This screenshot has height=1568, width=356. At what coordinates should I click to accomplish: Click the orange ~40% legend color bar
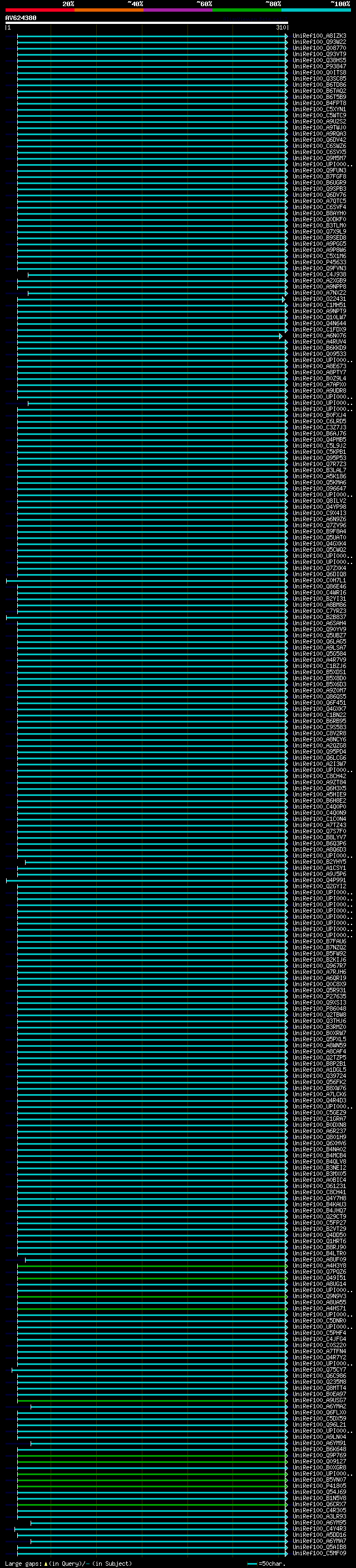[109, 11]
